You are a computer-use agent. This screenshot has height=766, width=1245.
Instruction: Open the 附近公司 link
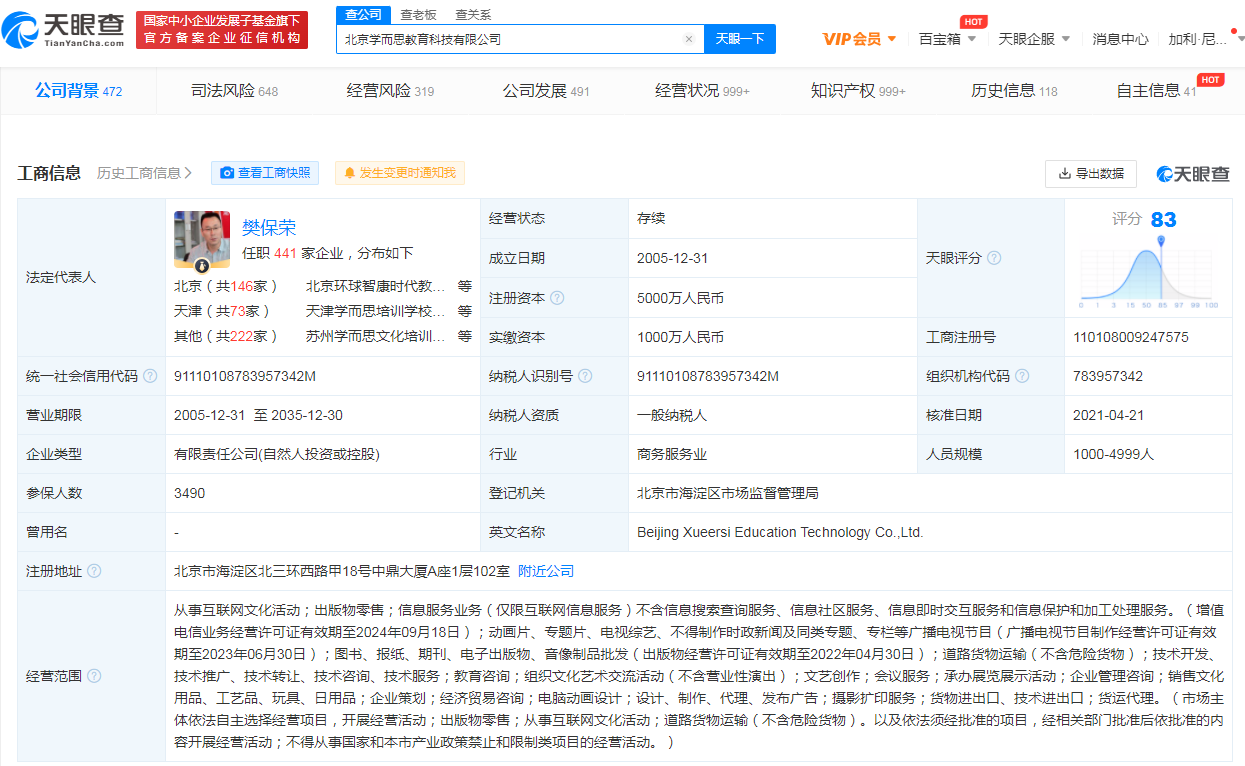(546, 571)
